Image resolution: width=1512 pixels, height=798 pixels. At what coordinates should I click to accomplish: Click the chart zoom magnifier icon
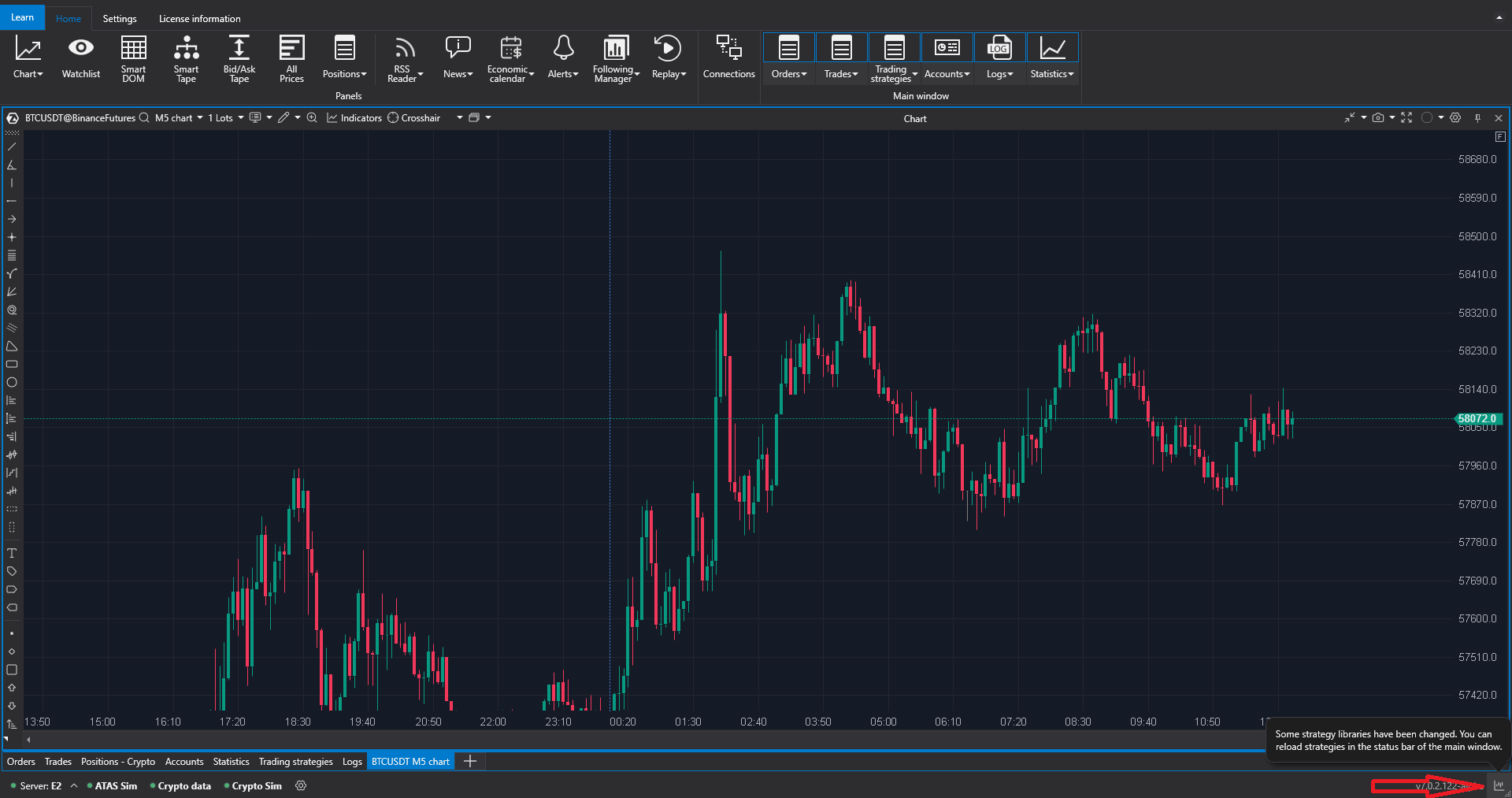point(312,118)
